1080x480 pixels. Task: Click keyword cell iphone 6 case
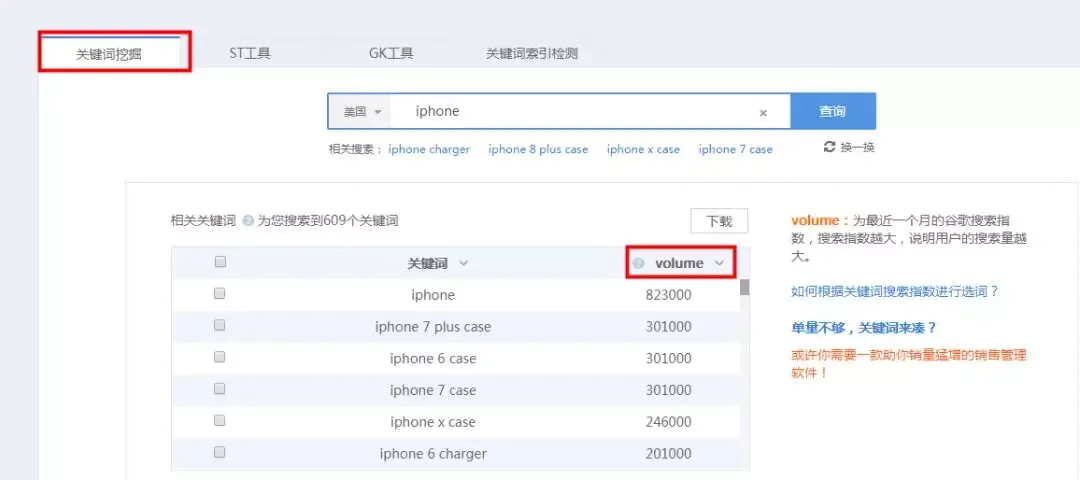(433, 358)
